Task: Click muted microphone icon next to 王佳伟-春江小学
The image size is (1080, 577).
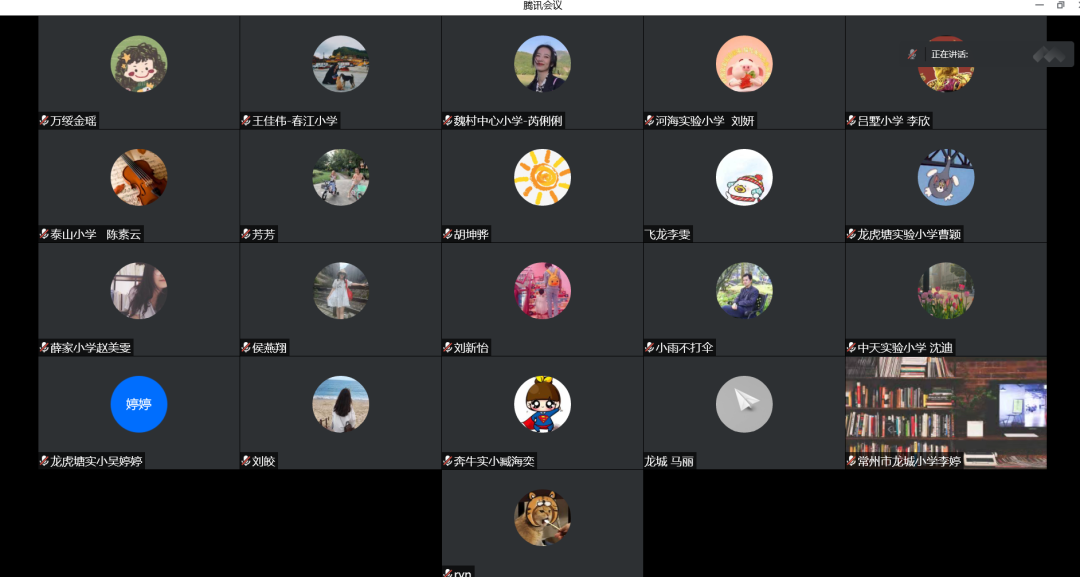Action: point(246,120)
